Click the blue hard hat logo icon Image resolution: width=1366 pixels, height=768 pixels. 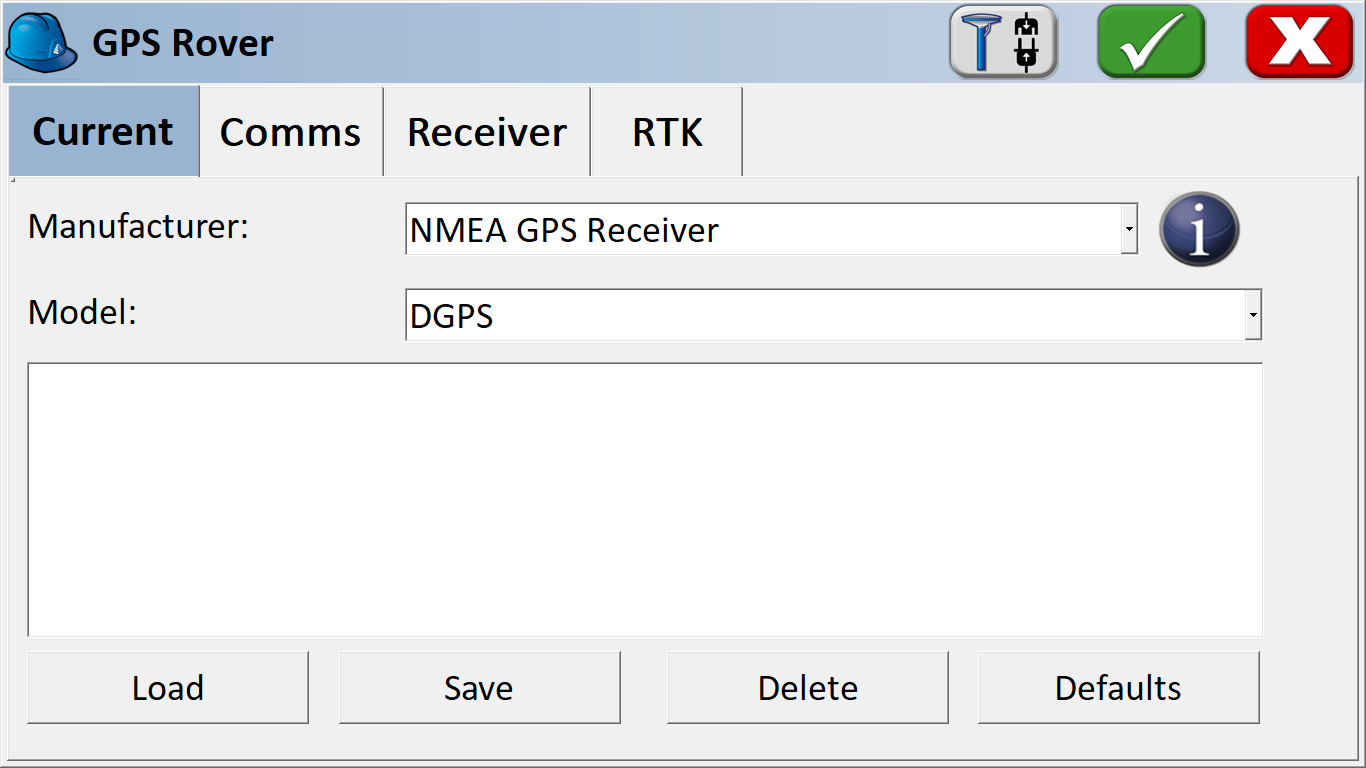tap(42, 43)
